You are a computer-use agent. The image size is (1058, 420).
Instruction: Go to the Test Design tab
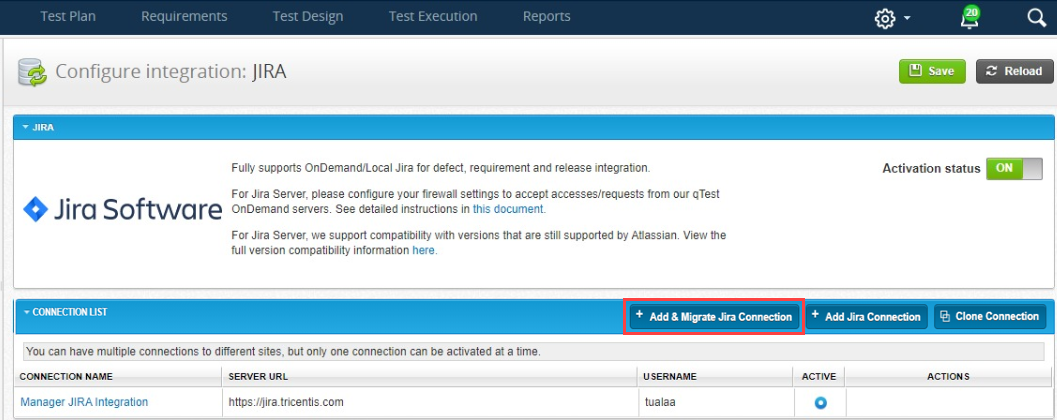tap(308, 16)
